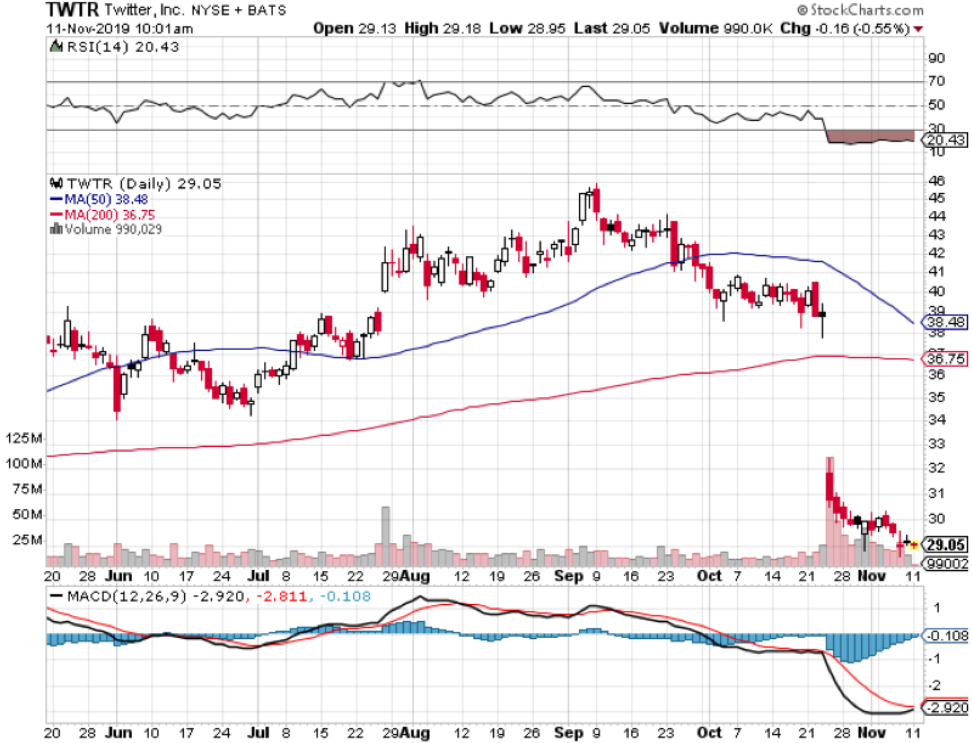This screenshot has width=972, height=743.
Task: Click the Last 29.05 value
Action: click(612, 29)
